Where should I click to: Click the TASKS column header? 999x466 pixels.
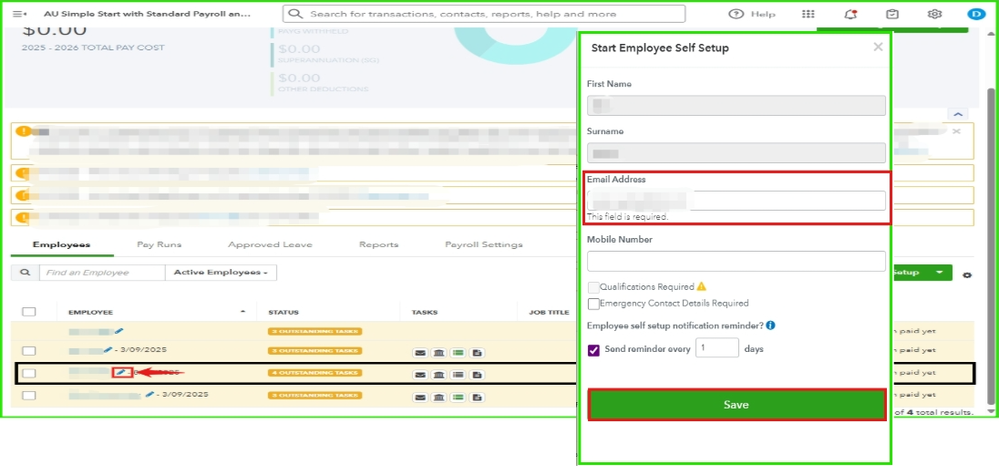pyautogui.click(x=424, y=312)
